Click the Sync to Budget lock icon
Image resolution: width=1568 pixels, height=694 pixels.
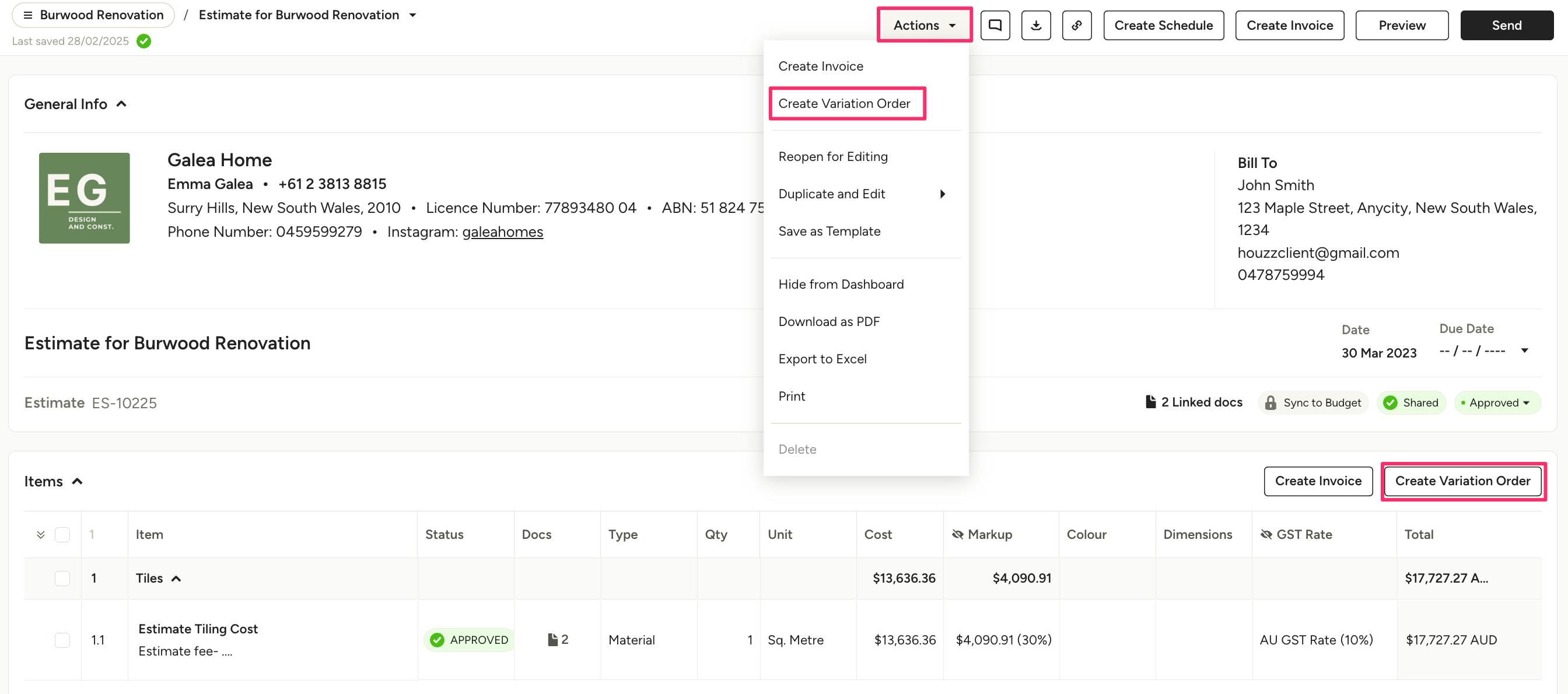[1270, 402]
